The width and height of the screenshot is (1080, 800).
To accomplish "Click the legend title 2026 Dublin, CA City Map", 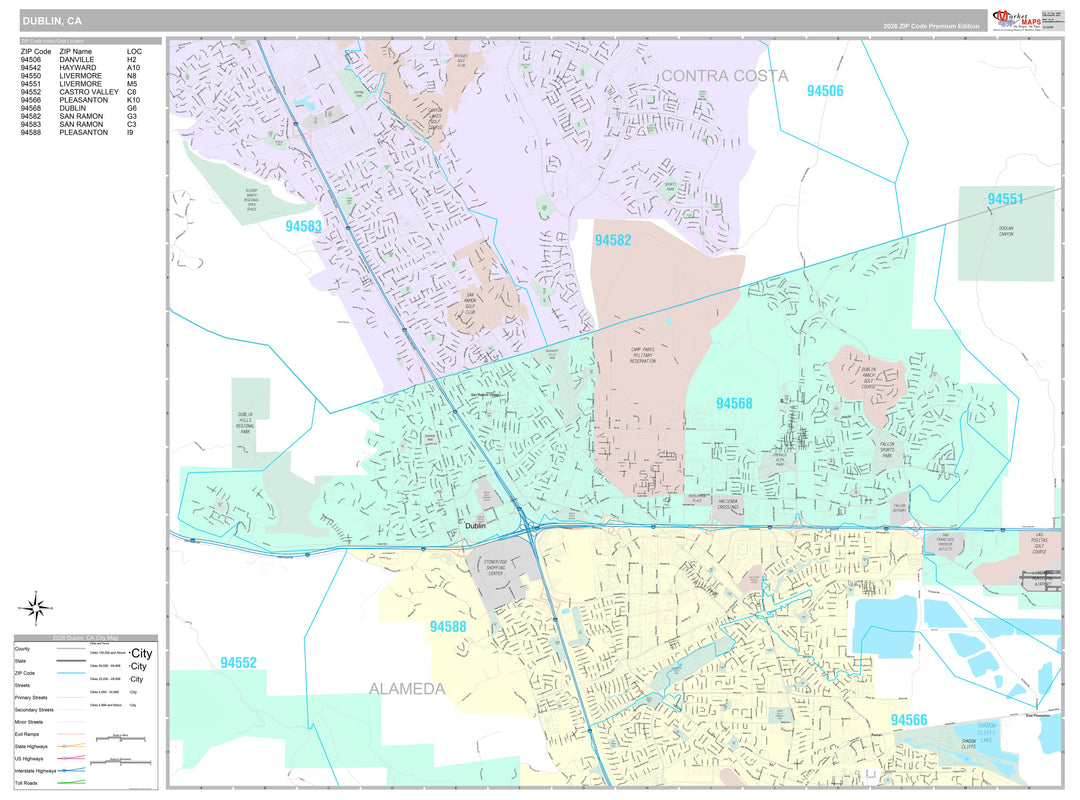I will click(x=85, y=638).
